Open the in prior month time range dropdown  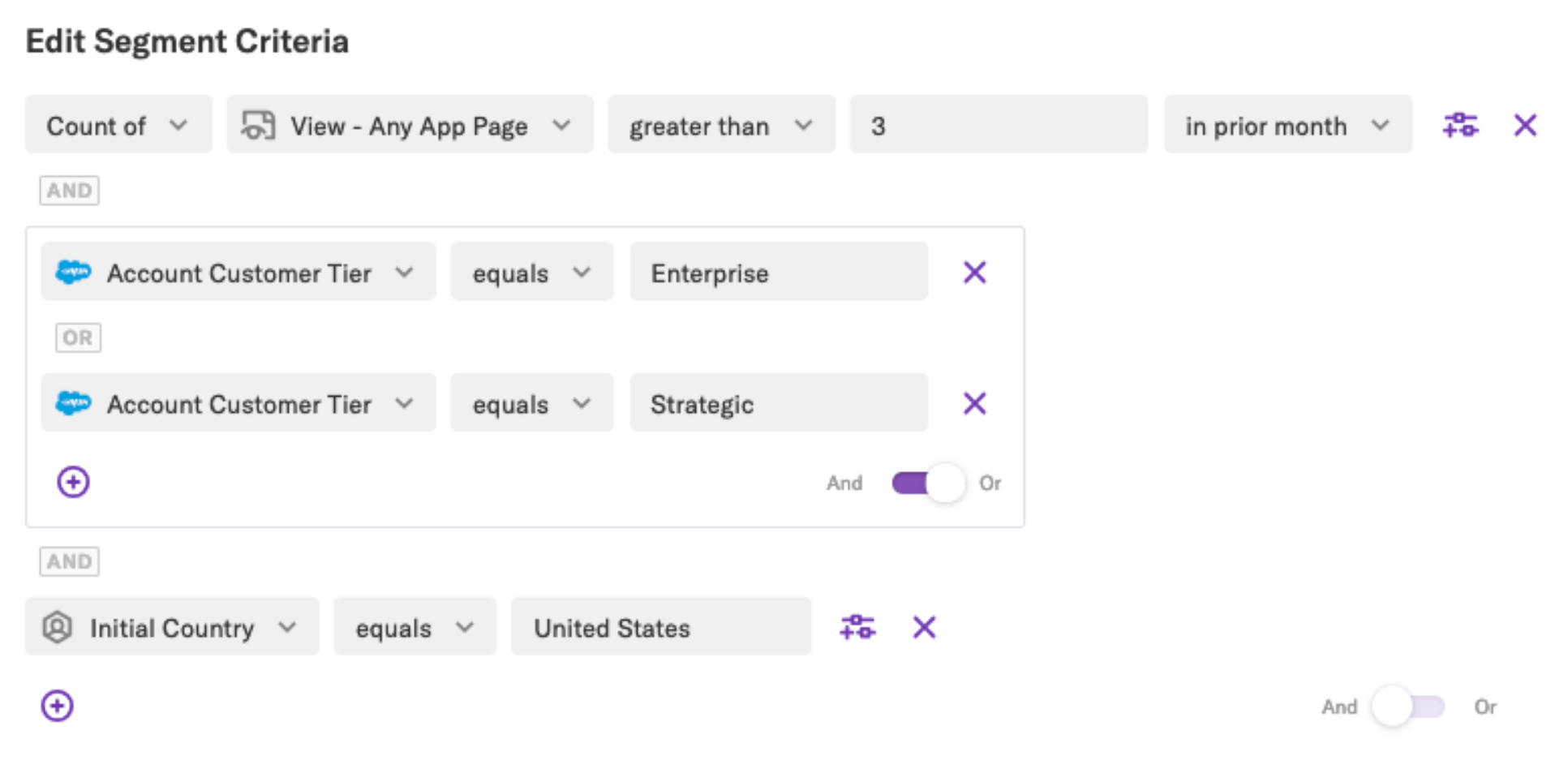1287,125
